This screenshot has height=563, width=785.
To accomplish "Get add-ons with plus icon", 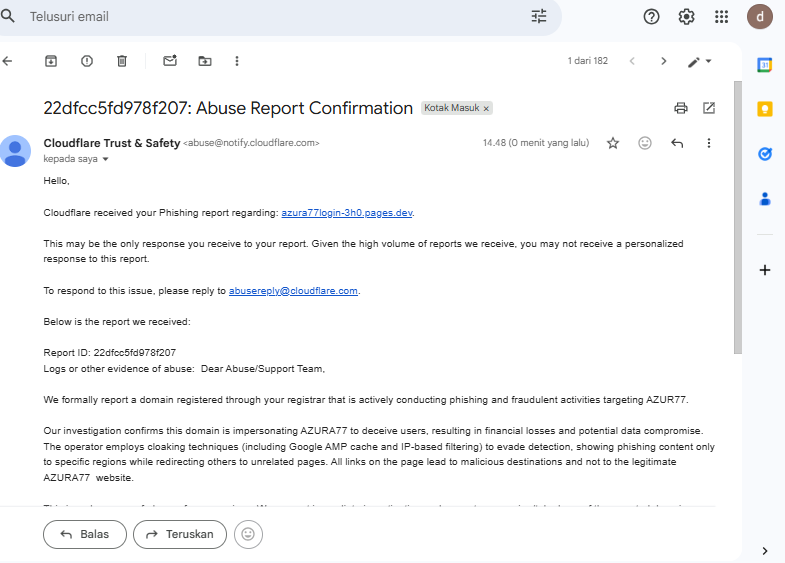I will 764,270.
